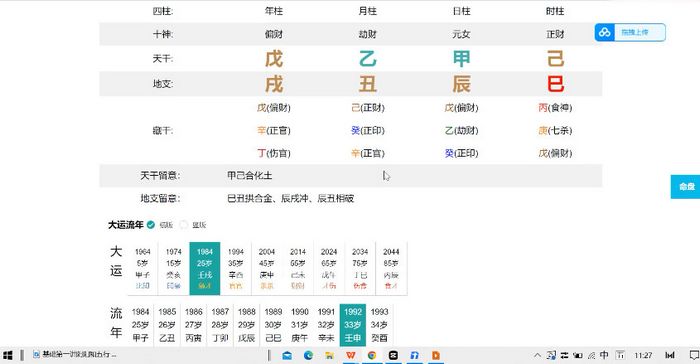
Task: Click the text 甲己合化土
Action: (250, 176)
